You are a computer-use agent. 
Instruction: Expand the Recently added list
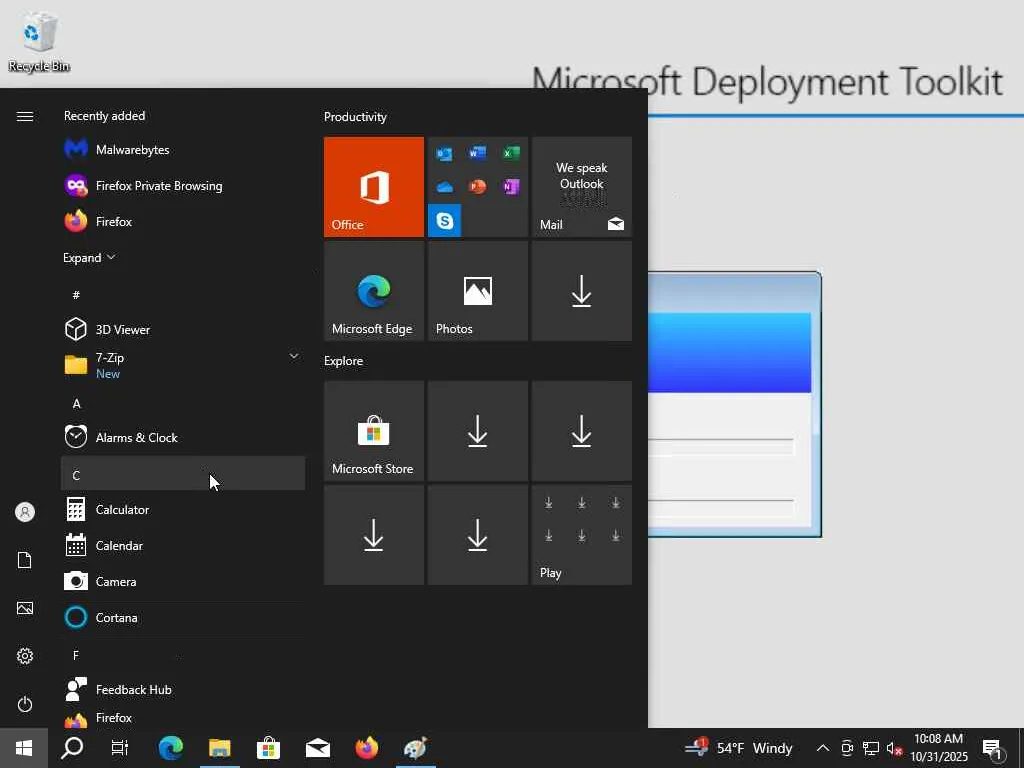tap(89, 257)
